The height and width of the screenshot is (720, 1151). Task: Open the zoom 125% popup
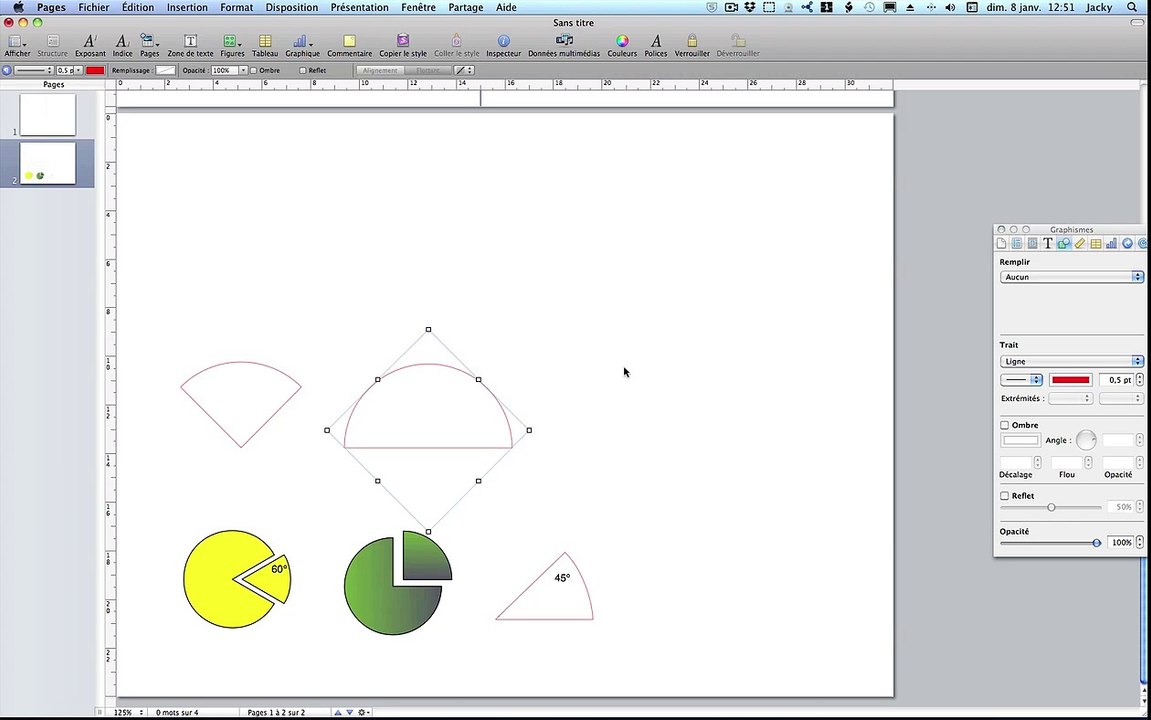click(x=128, y=712)
